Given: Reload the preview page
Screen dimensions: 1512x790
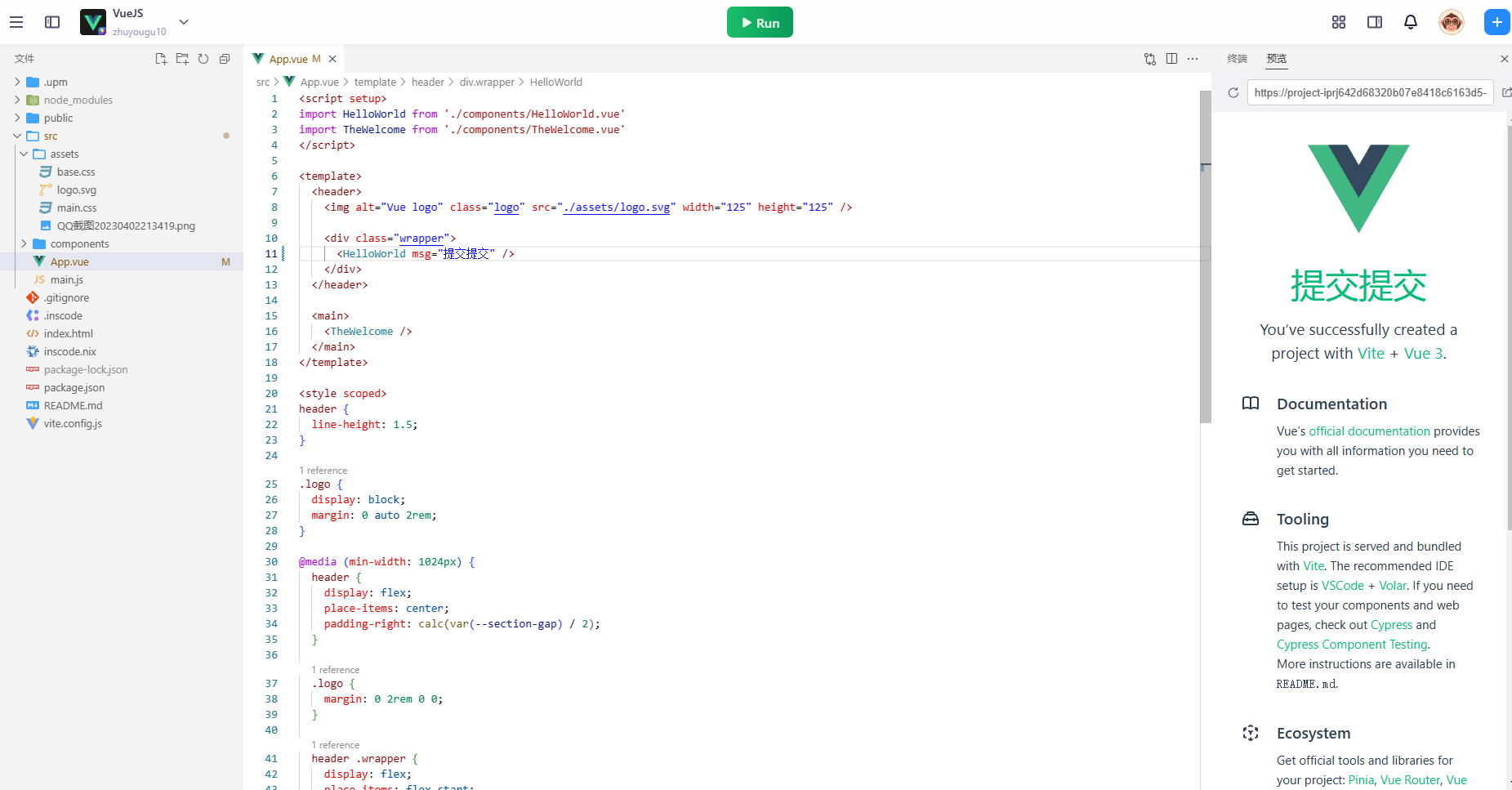Looking at the screenshot, I should point(1233,92).
